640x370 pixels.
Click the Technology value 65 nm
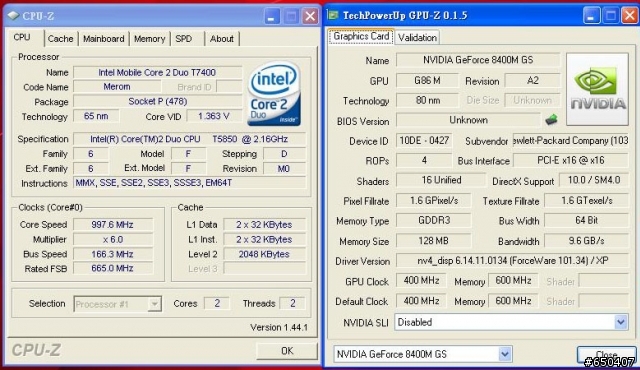click(x=96, y=116)
